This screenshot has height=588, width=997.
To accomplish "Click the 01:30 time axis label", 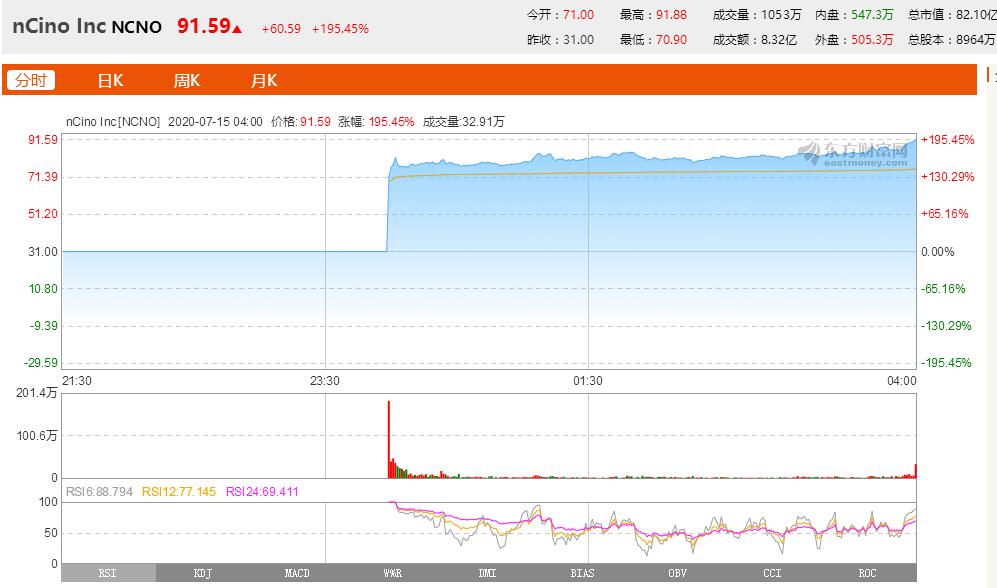I will pyautogui.click(x=588, y=380).
